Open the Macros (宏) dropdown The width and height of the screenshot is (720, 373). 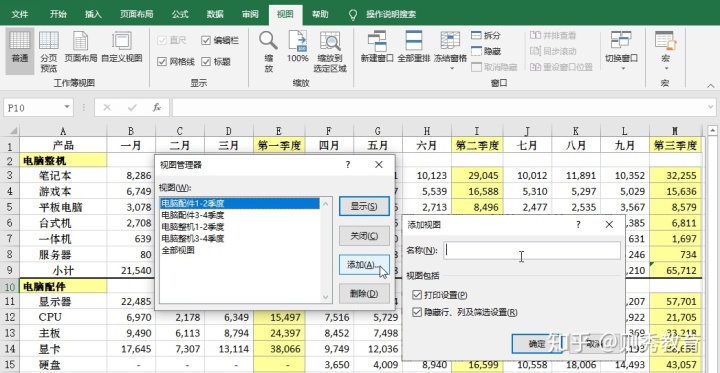tap(665, 51)
